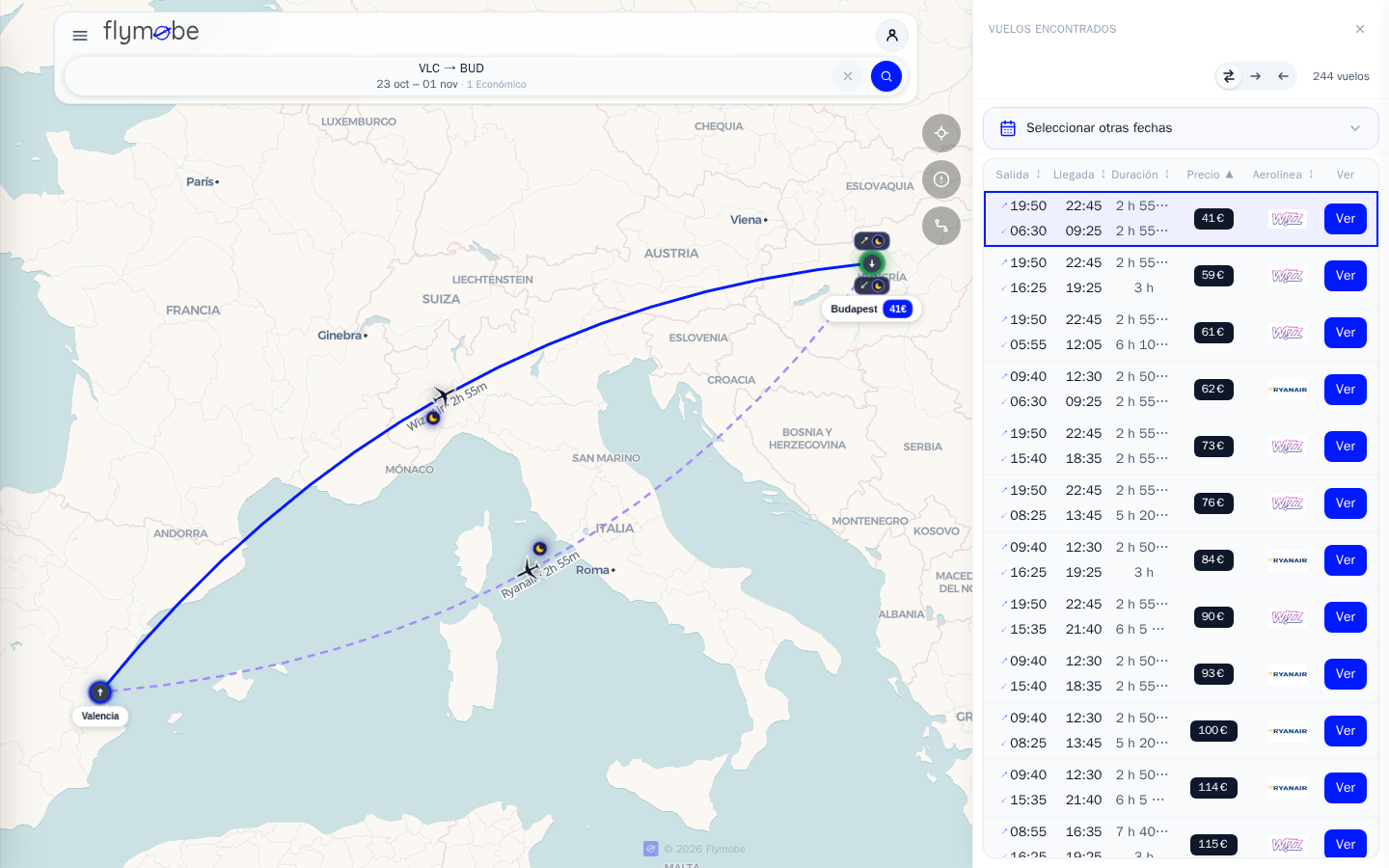Click Ver for the 62€ Ryanair flight
The width and height of the screenshot is (1389, 868).
click(1346, 390)
